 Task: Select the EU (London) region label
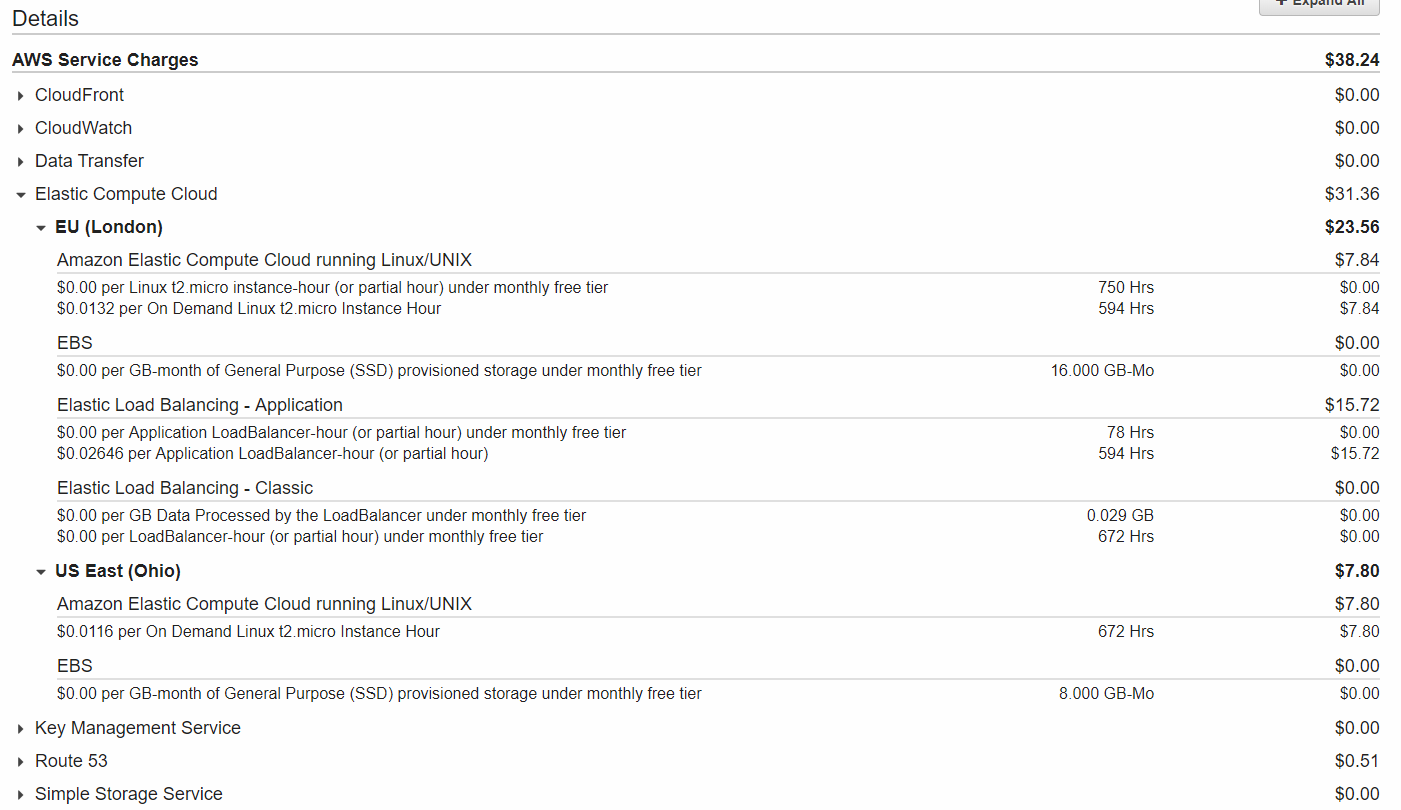109,227
